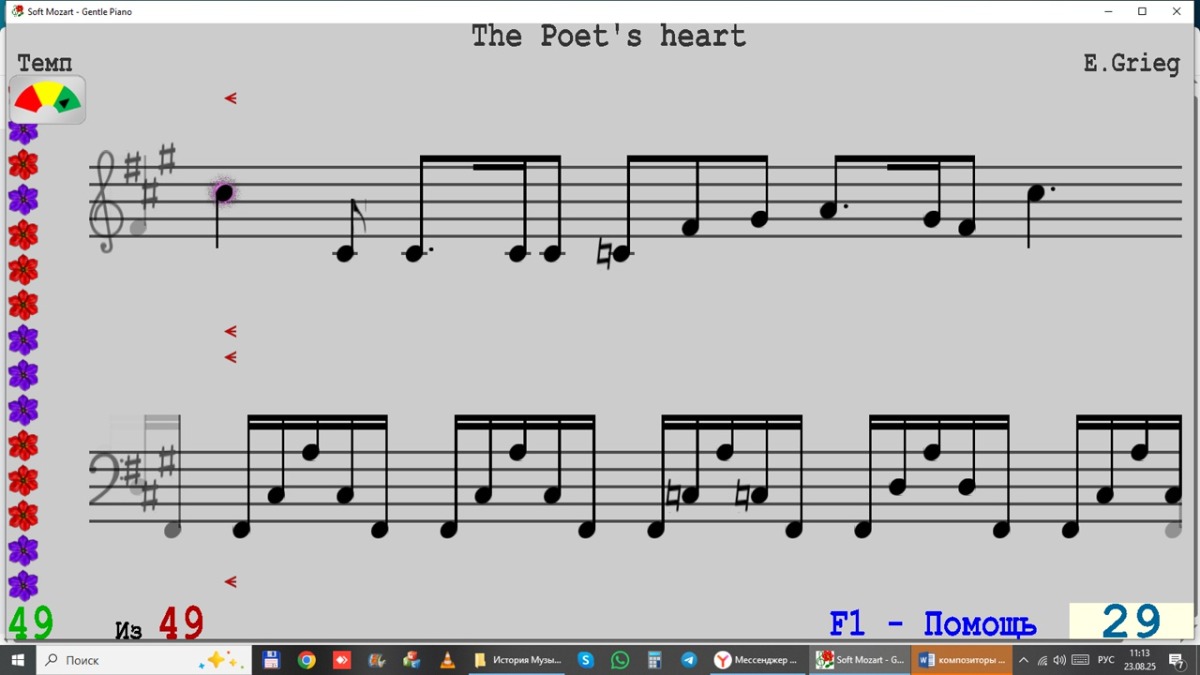1200x675 pixels.
Task: Click the bass clef symbol
Action: 106,480
